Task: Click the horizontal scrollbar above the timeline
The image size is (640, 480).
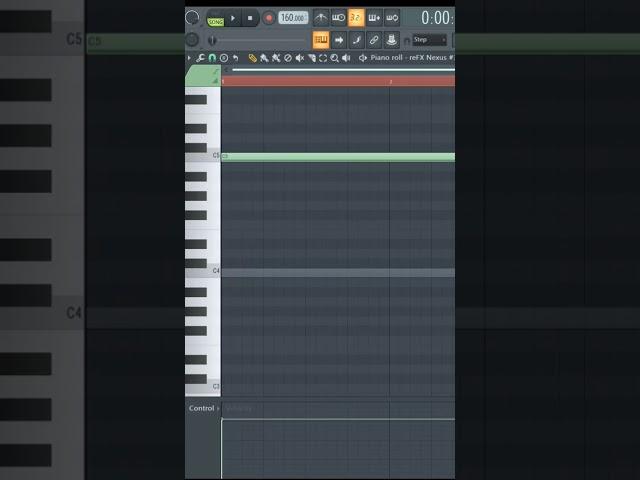Action: [343, 70]
